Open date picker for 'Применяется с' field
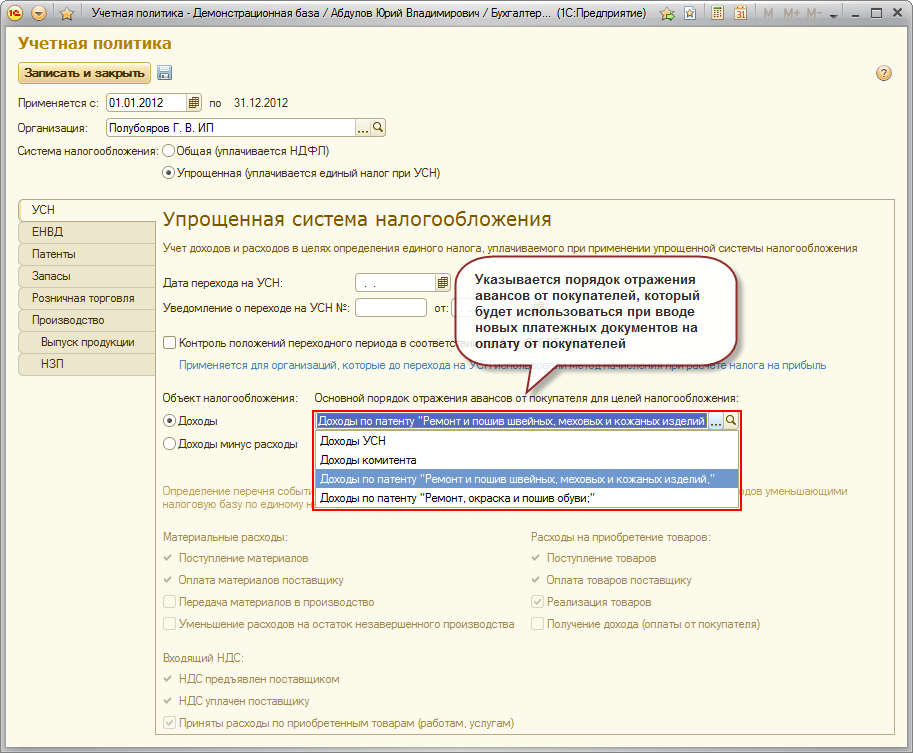This screenshot has height=753, width=913. 195,102
